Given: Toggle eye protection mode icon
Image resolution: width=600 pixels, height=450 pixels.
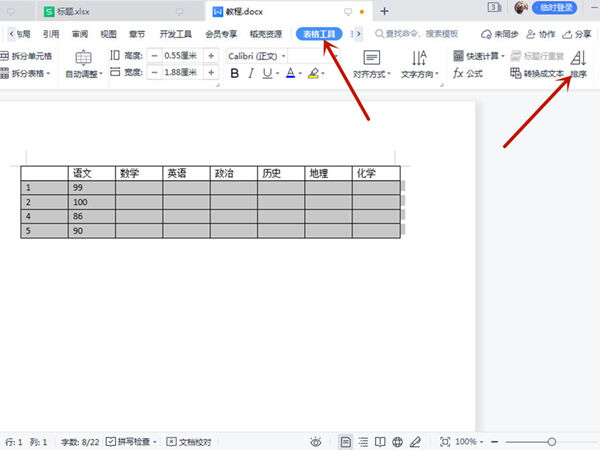Looking at the screenshot, I should (316, 441).
